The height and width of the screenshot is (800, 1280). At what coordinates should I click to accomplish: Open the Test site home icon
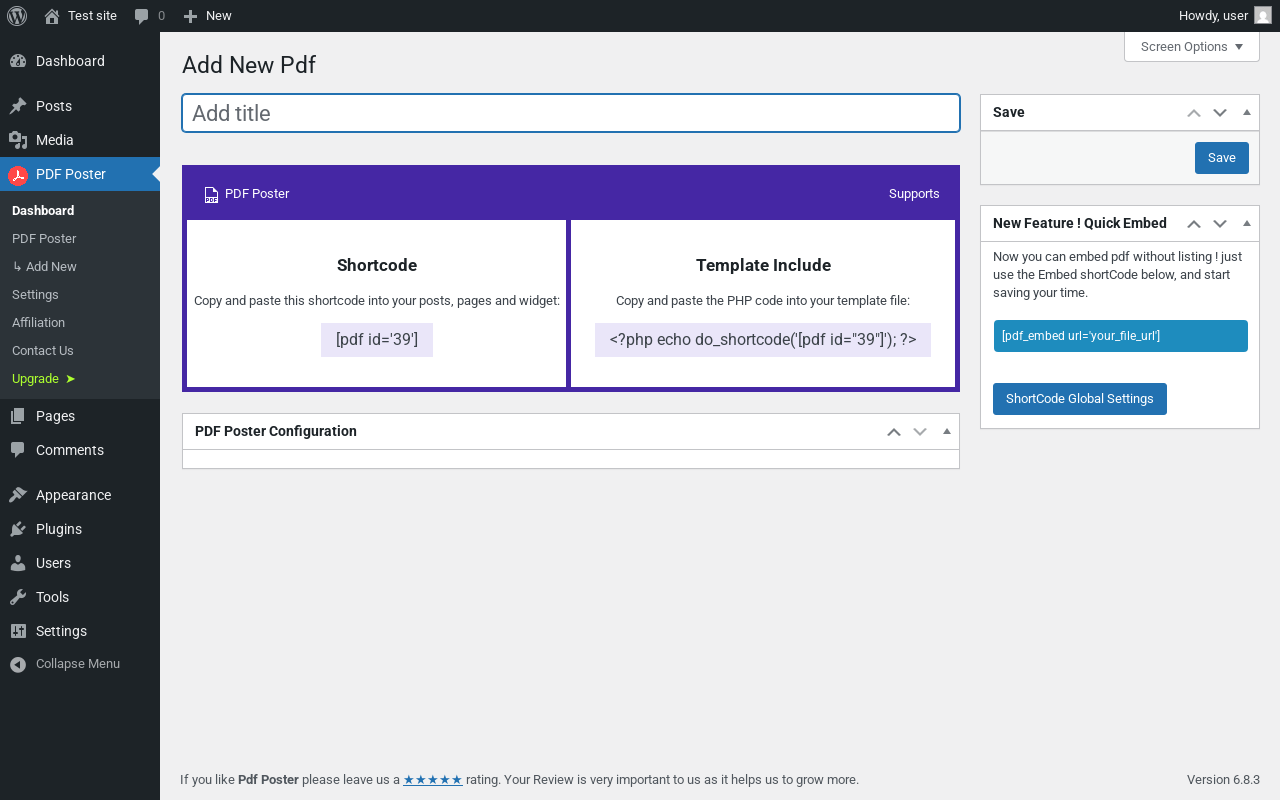click(52, 16)
